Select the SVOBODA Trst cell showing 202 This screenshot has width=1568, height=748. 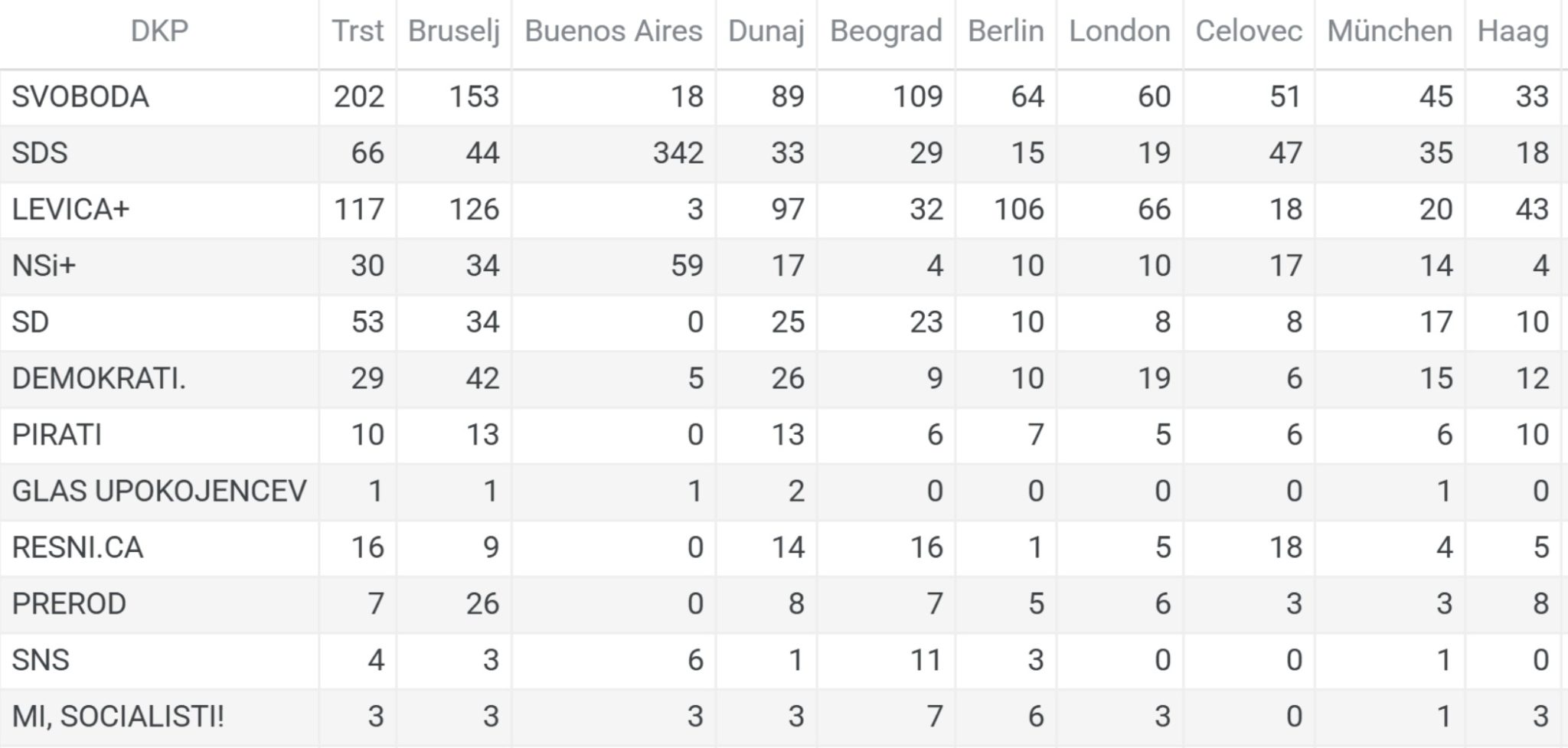(358, 97)
